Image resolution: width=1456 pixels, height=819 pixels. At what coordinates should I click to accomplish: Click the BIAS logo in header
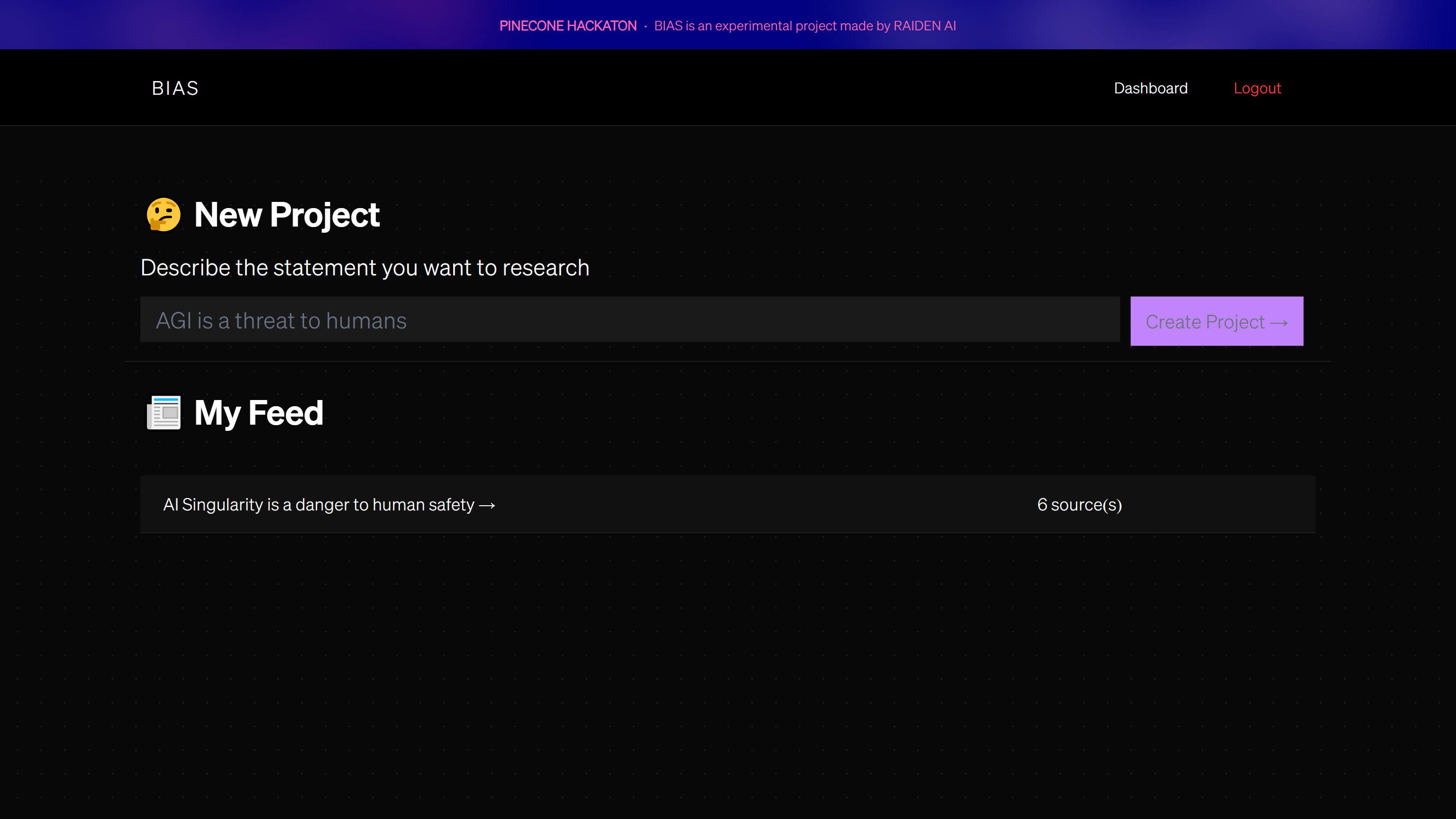[x=175, y=88]
